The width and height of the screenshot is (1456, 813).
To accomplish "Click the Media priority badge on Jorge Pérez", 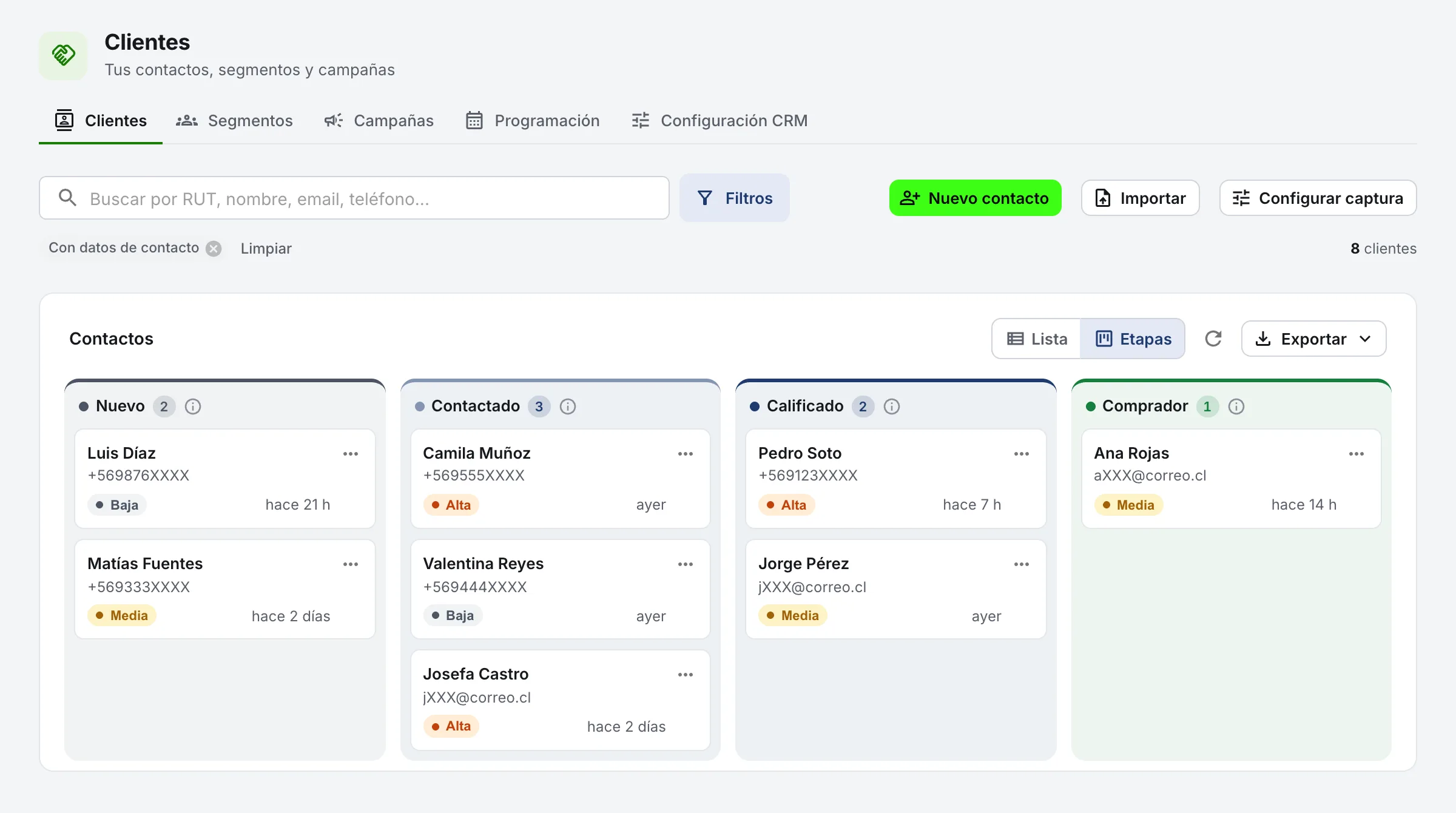I will [792, 615].
